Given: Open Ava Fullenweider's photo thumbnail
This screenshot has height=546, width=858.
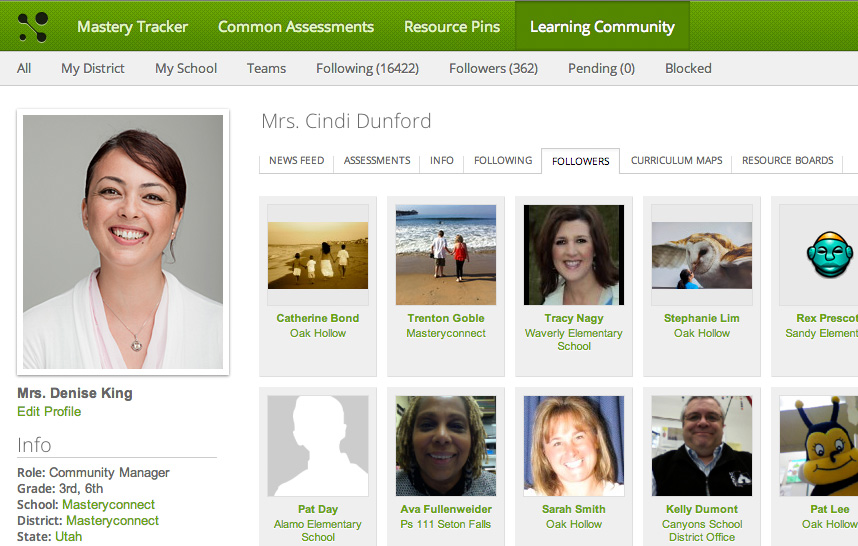Looking at the screenshot, I should pos(446,446).
